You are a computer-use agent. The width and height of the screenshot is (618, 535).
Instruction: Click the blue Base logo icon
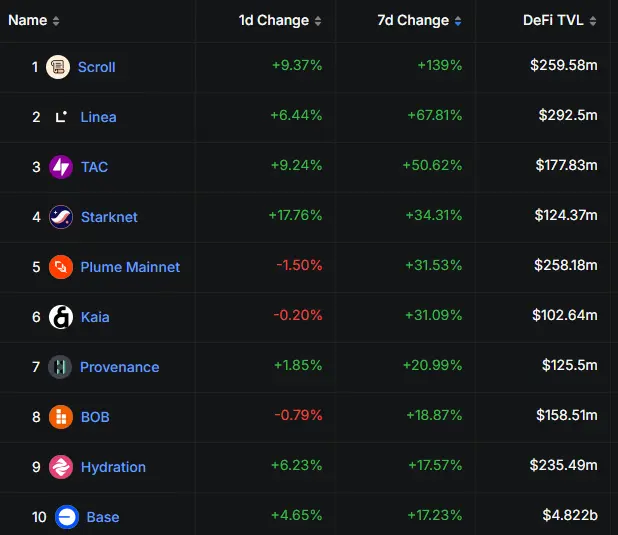pos(67,517)
